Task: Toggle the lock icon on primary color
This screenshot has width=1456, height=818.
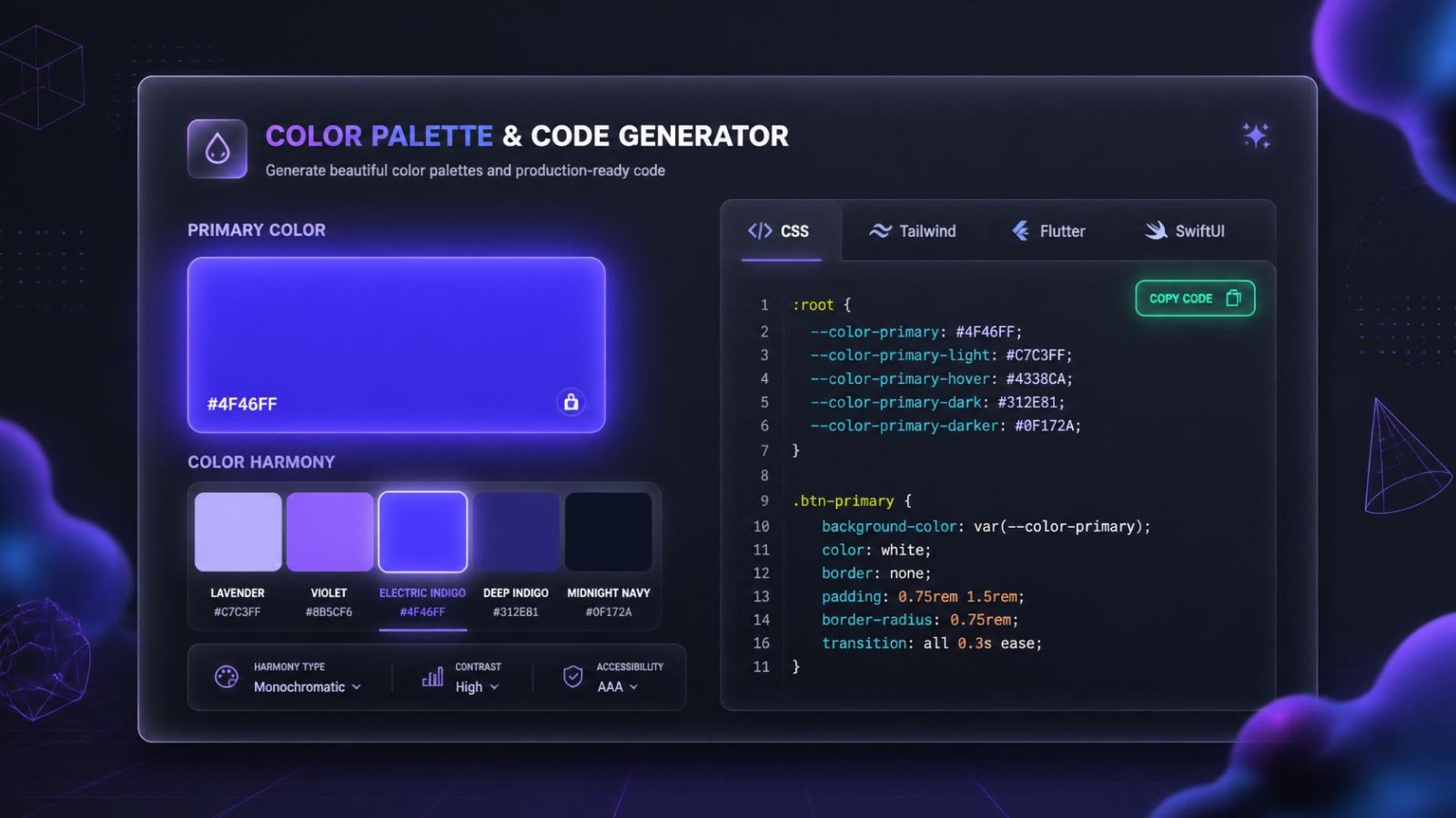Action: (x=571, y=402)
